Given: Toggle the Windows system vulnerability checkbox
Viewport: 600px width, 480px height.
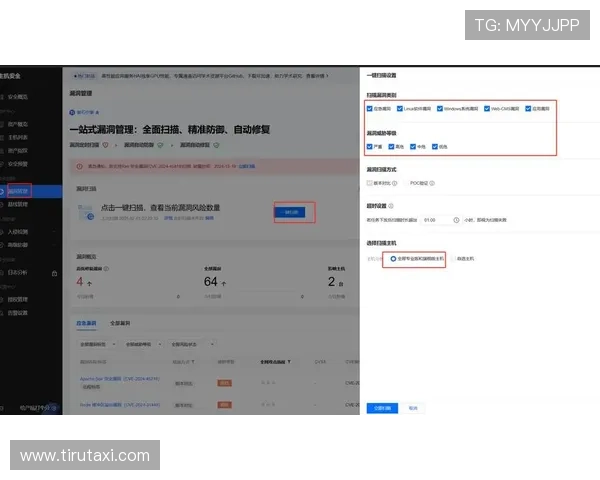Looking at the screenshot, I should click(440, 109).
